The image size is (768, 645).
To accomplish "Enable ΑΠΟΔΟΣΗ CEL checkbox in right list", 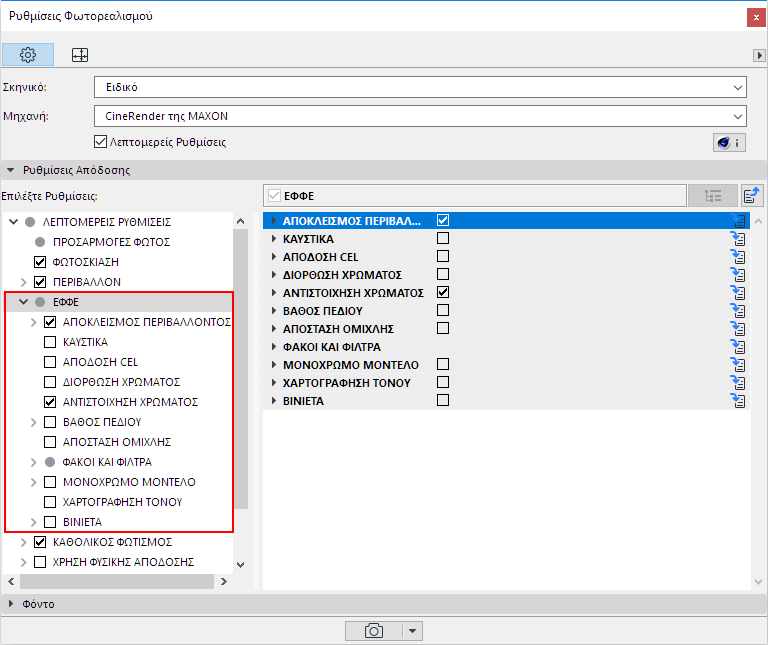I will click(x=443, y=256).
